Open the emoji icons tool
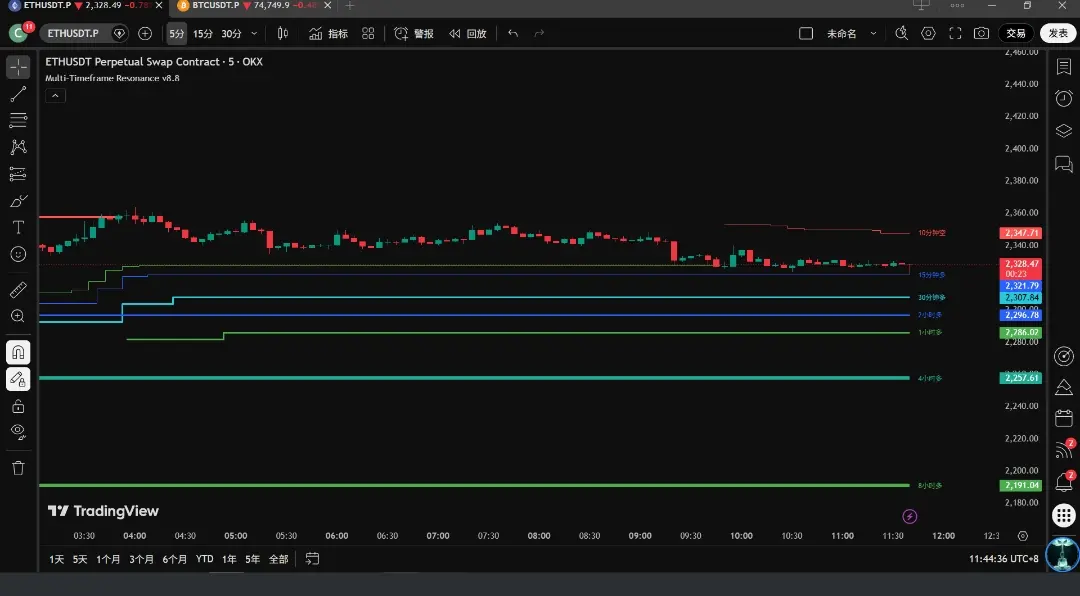Screen dimensions: 1080x596 coord(19,254)
